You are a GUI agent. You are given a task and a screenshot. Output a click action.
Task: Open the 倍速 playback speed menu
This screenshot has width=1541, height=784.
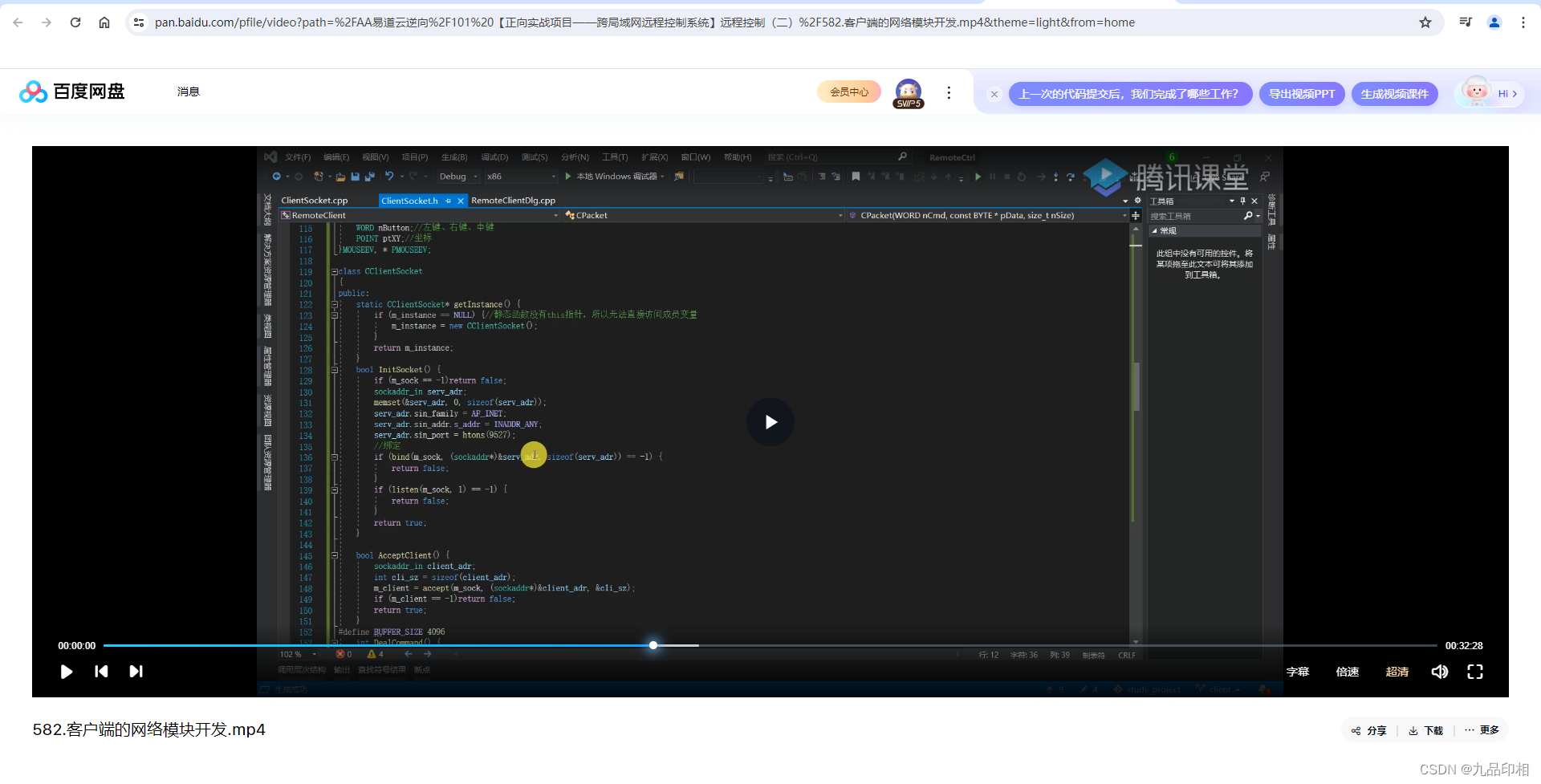(1348, 672)
